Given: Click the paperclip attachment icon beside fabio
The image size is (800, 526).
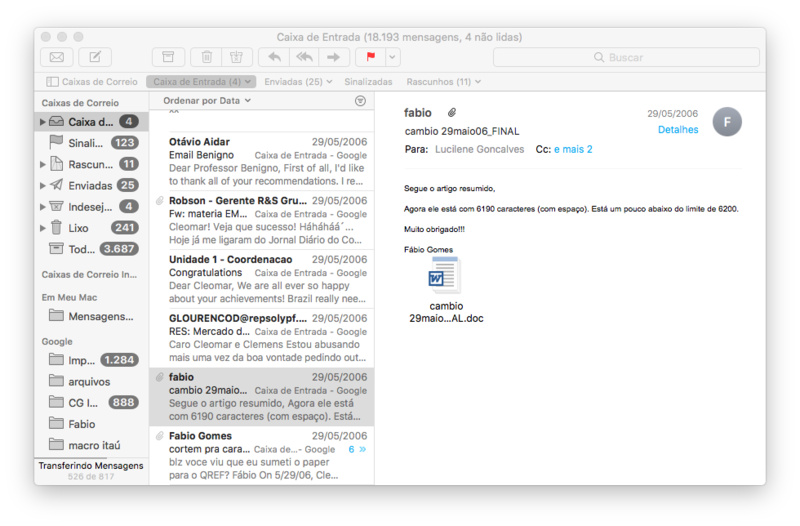Looking at the screenshot, I should [x=452, y=112].
